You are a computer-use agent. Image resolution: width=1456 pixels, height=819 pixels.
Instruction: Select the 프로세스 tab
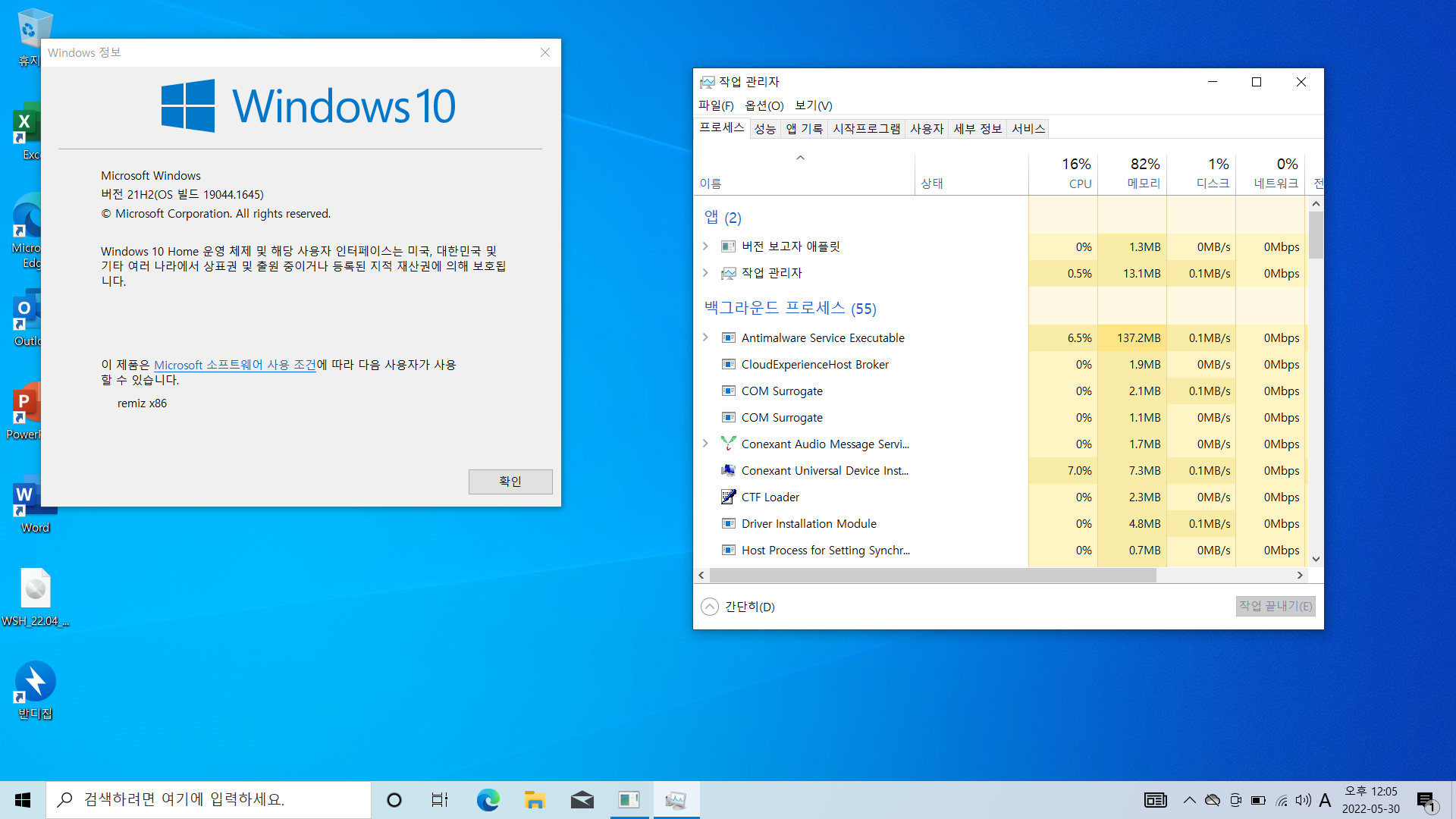(x=721, y=127)
